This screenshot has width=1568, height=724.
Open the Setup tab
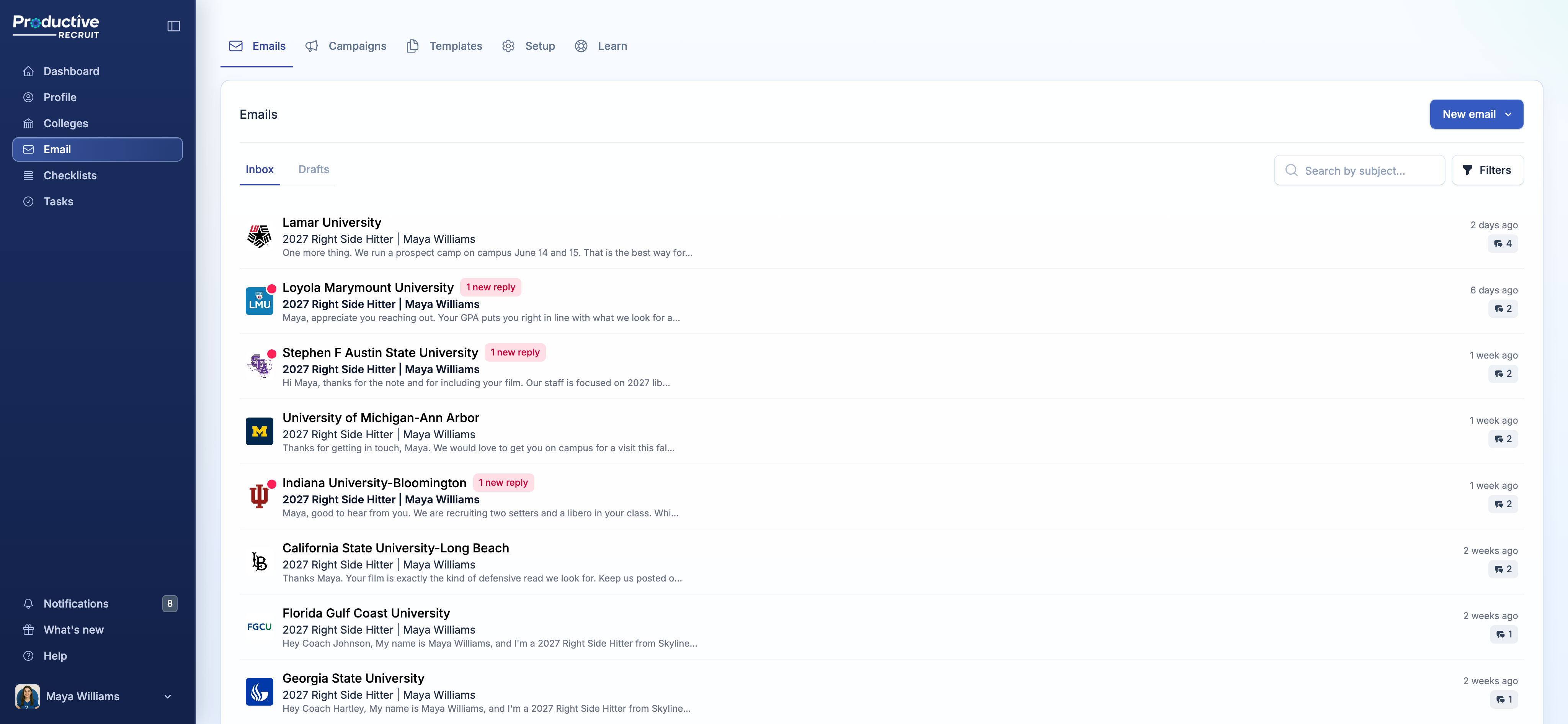click(528, 46)
